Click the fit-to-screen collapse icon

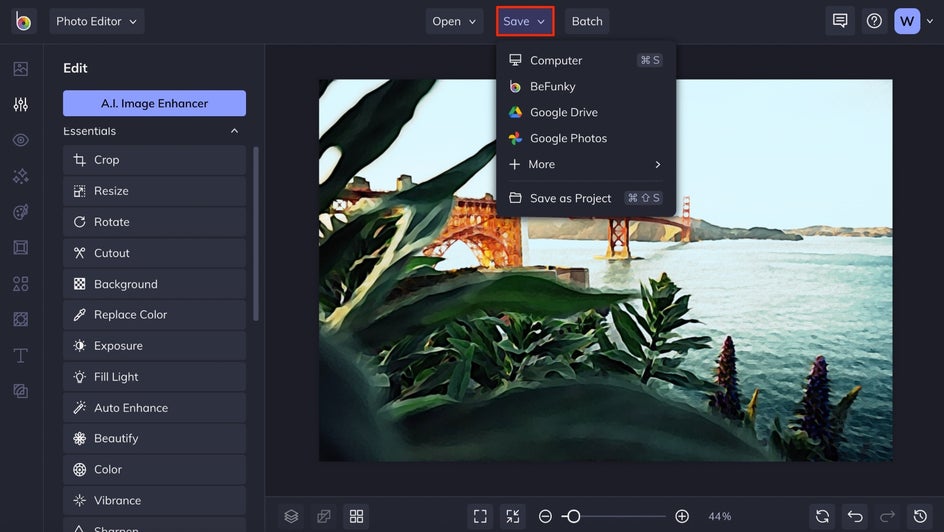pyautogui.click(x=513, y=516)
